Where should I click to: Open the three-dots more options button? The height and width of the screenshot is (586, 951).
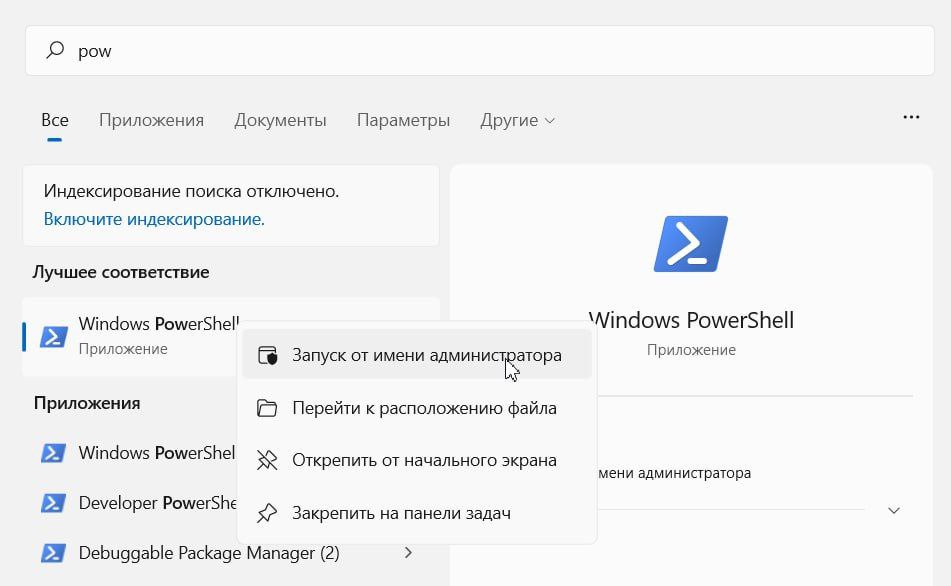(x=911, y=117)
